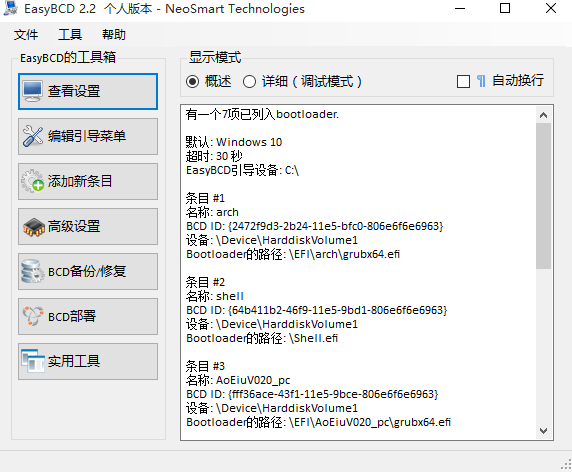This screenshot has height=472, width=572.
Task: Click the BCD ID starting with 64b411b2
Action: pos(337,310)
